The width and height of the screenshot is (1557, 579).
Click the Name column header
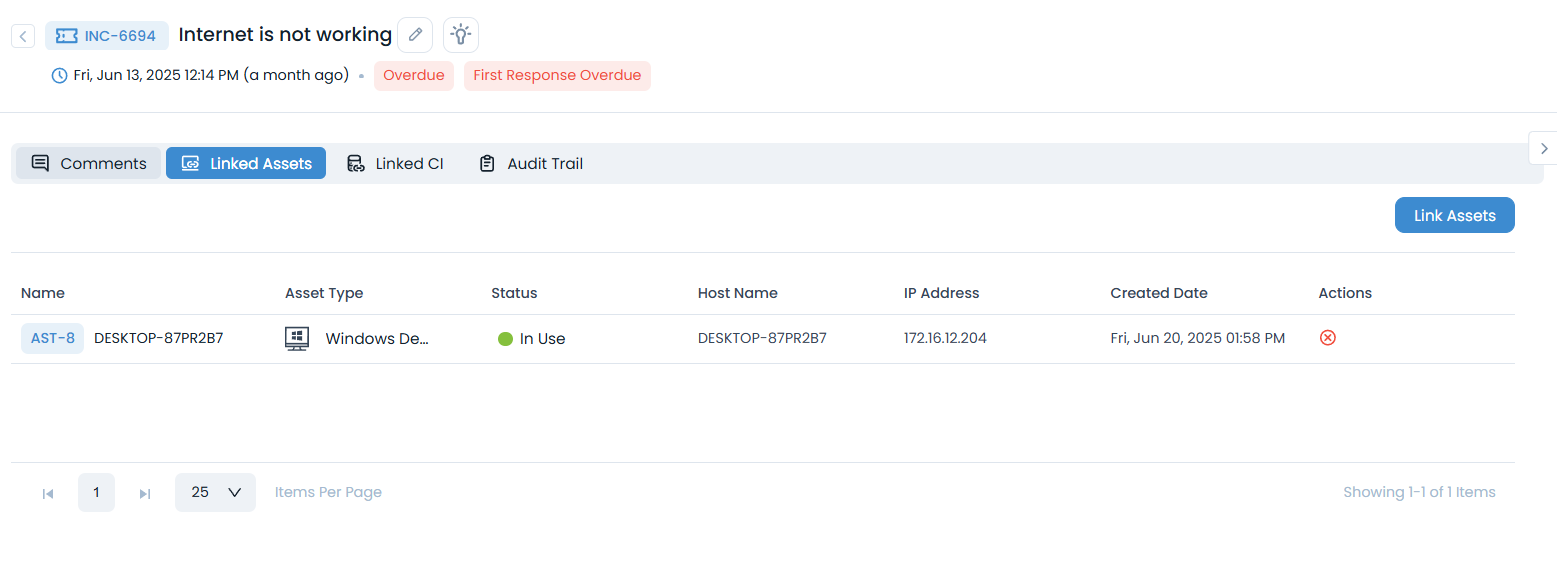pos(43,293)
